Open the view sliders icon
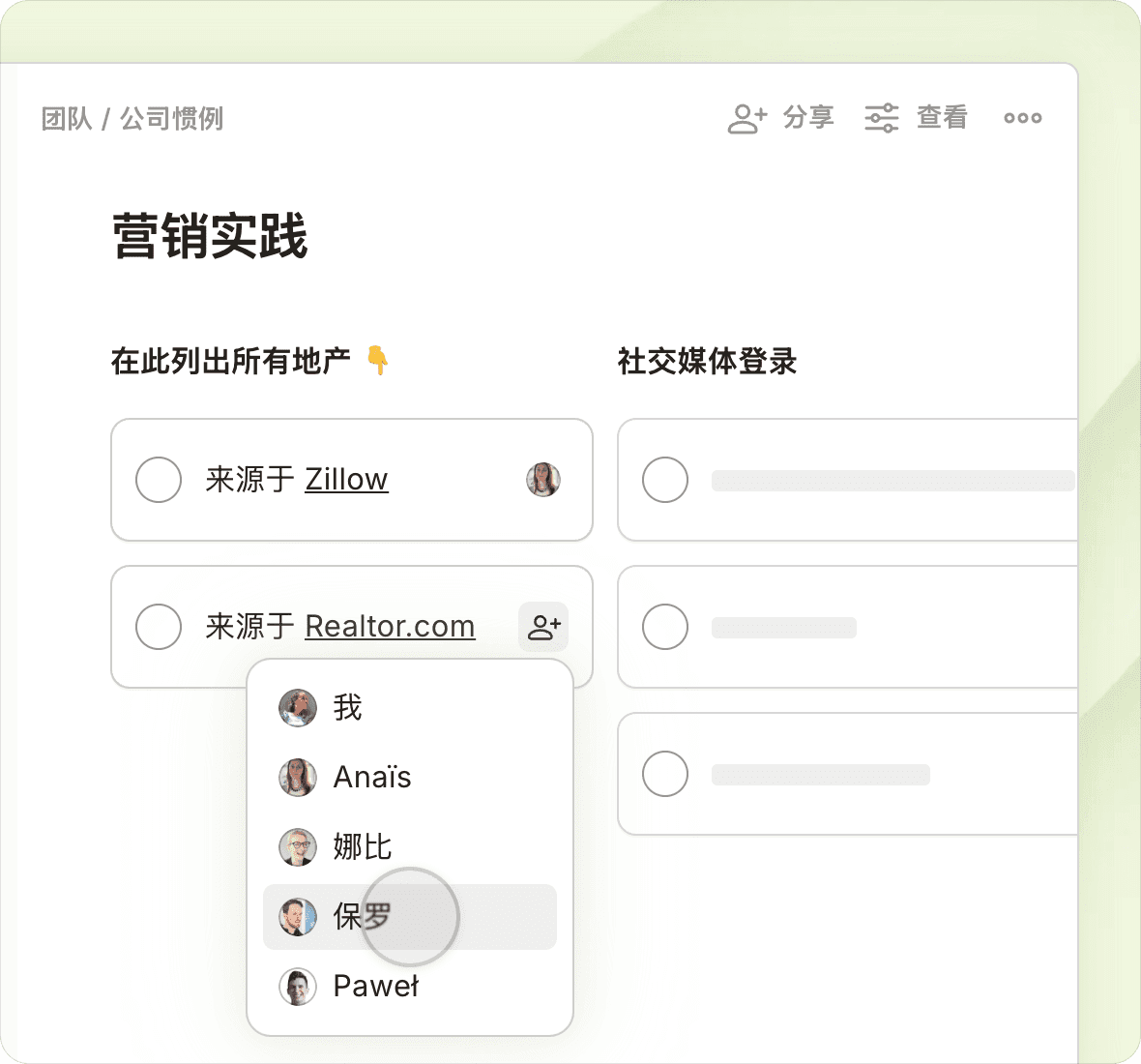 [x=881, y=118]
